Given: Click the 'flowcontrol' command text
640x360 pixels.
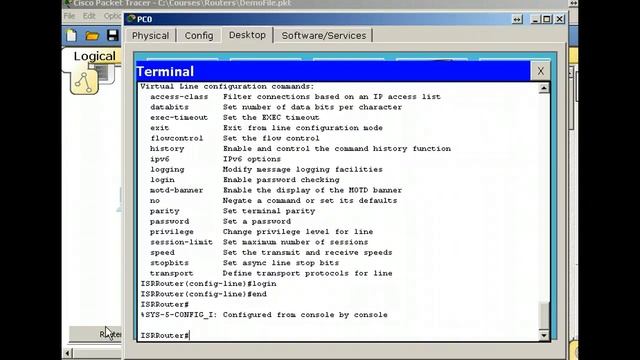Looking at the screenshot, I should coord(177,138).
